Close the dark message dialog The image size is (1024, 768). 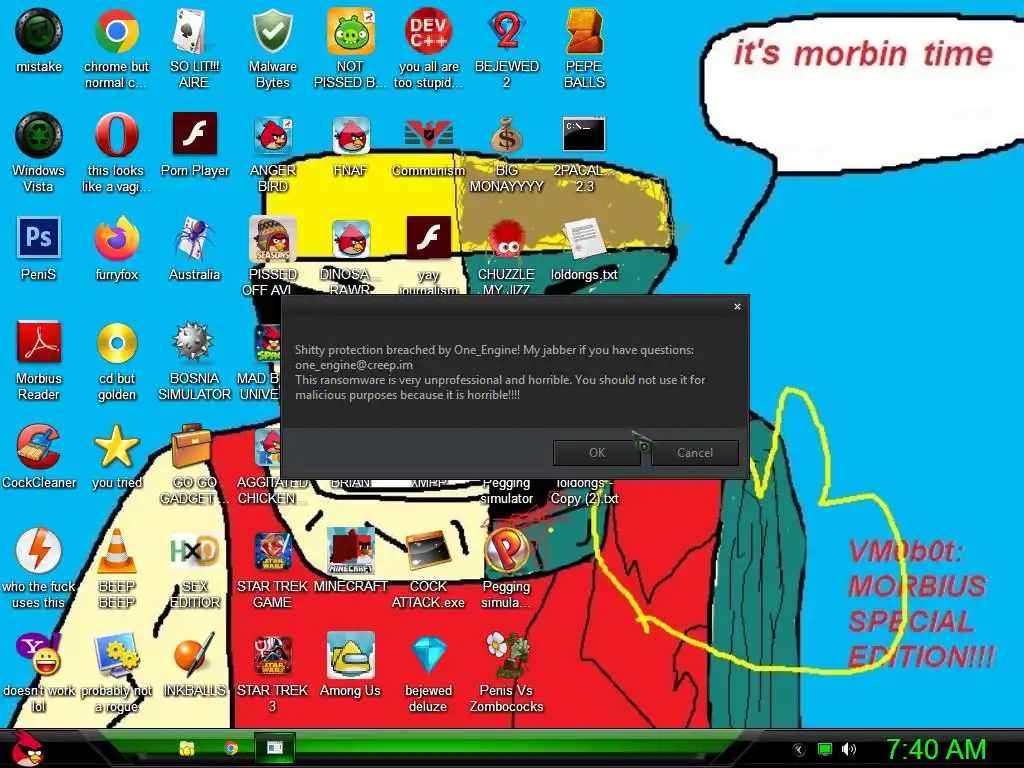click(737, 306)
